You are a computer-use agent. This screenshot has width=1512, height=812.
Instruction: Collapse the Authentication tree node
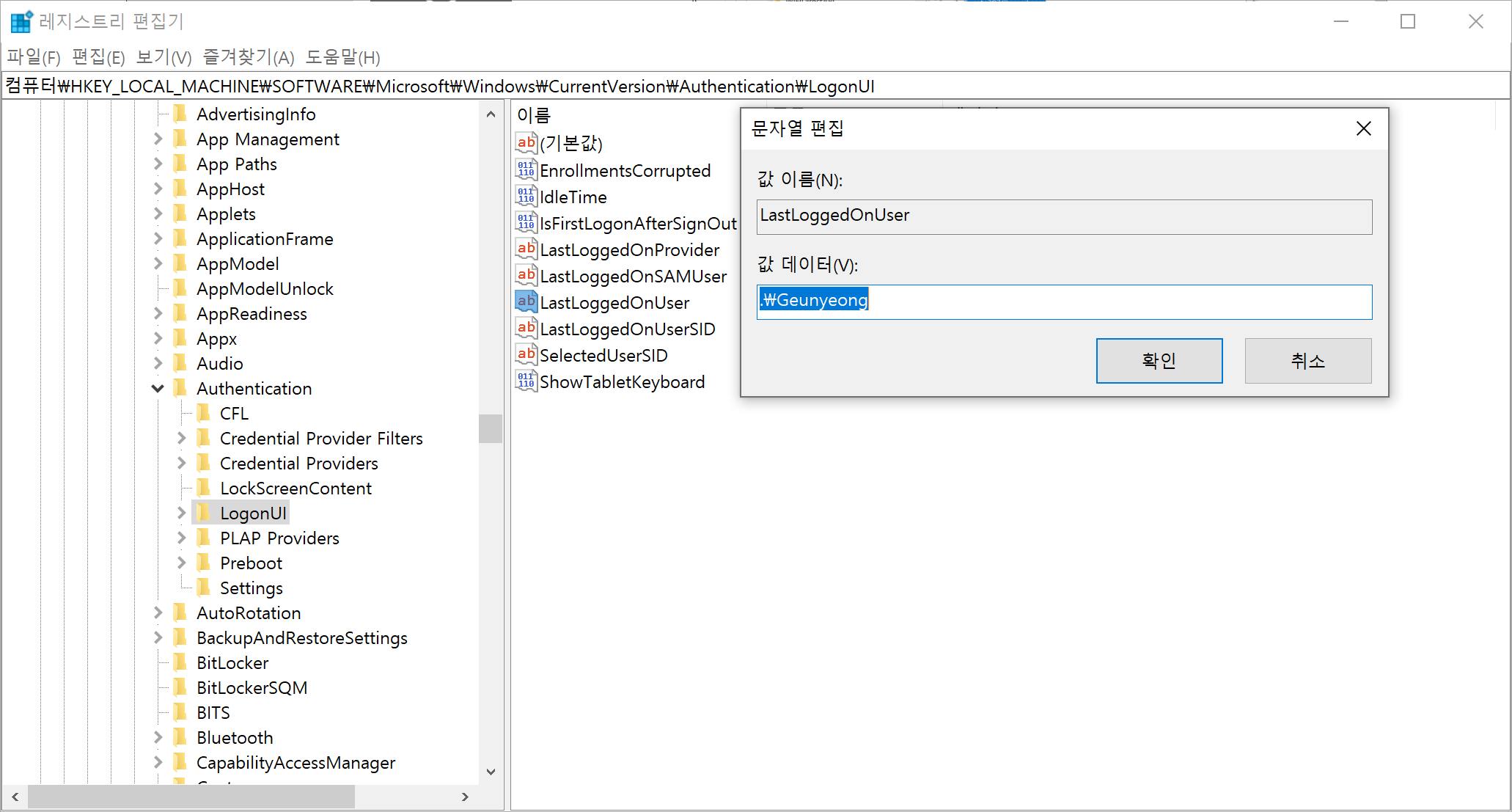coord(158,389)
